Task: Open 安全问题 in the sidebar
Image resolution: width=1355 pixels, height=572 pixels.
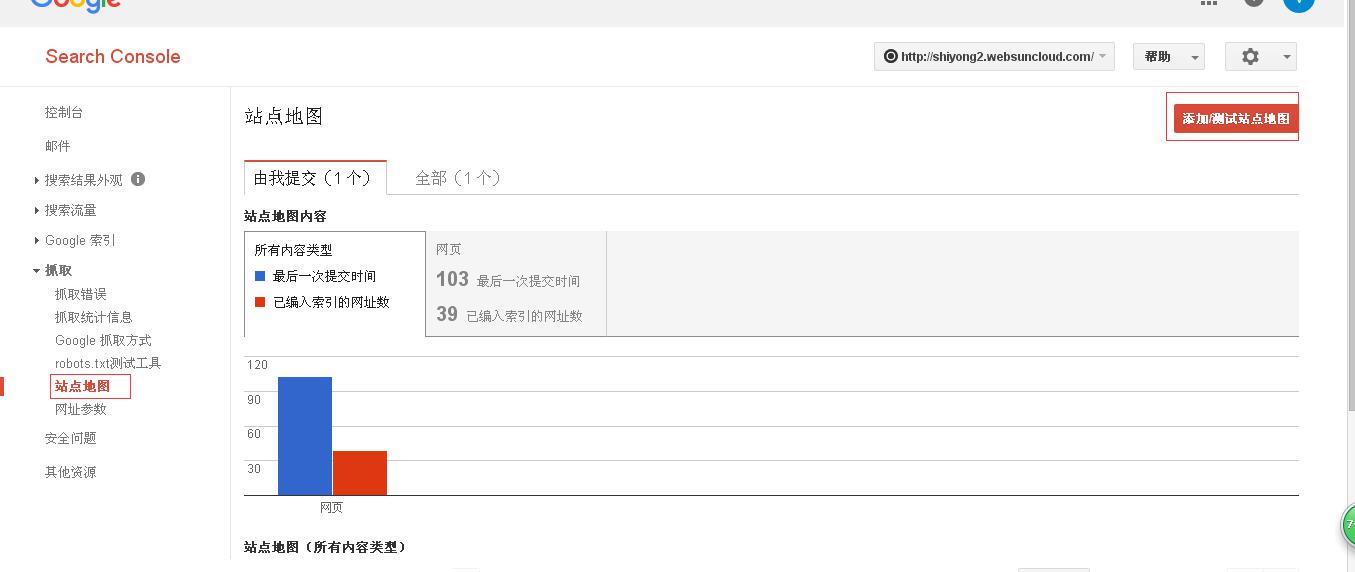Action: [71, 438]
